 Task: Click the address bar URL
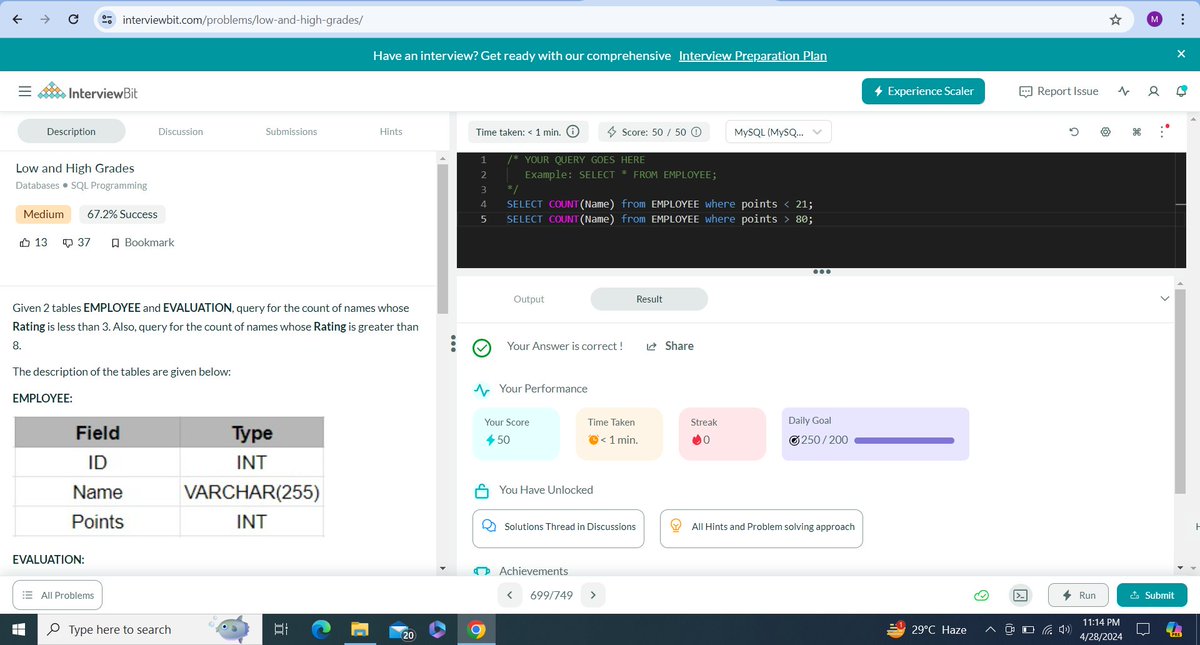click(242, 19)
